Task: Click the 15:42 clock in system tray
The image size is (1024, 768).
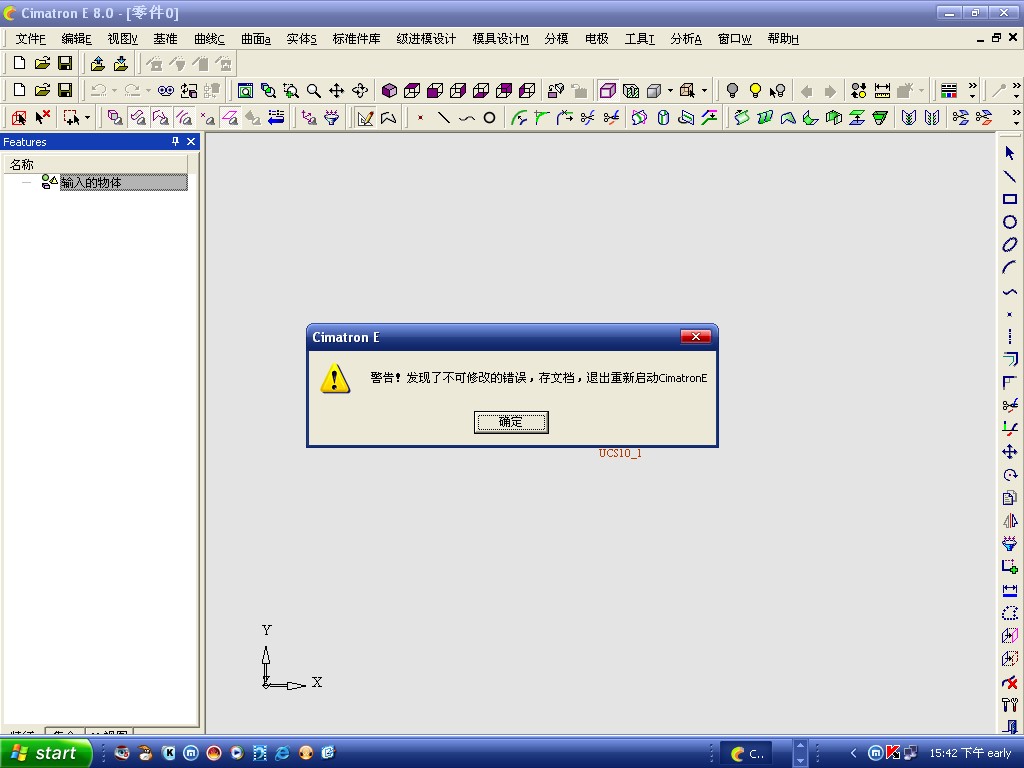Action: [969, 753]
